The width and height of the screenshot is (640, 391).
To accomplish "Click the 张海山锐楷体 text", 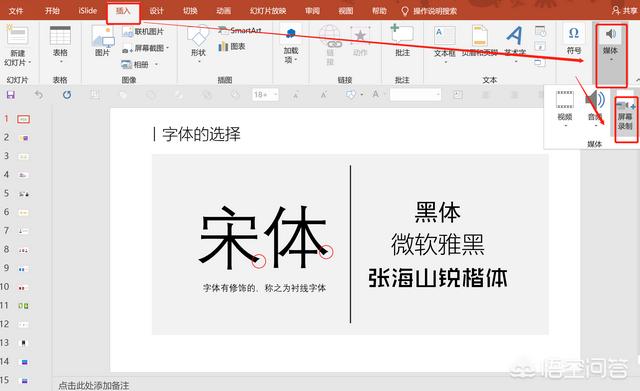I will [x=438, y=278].
